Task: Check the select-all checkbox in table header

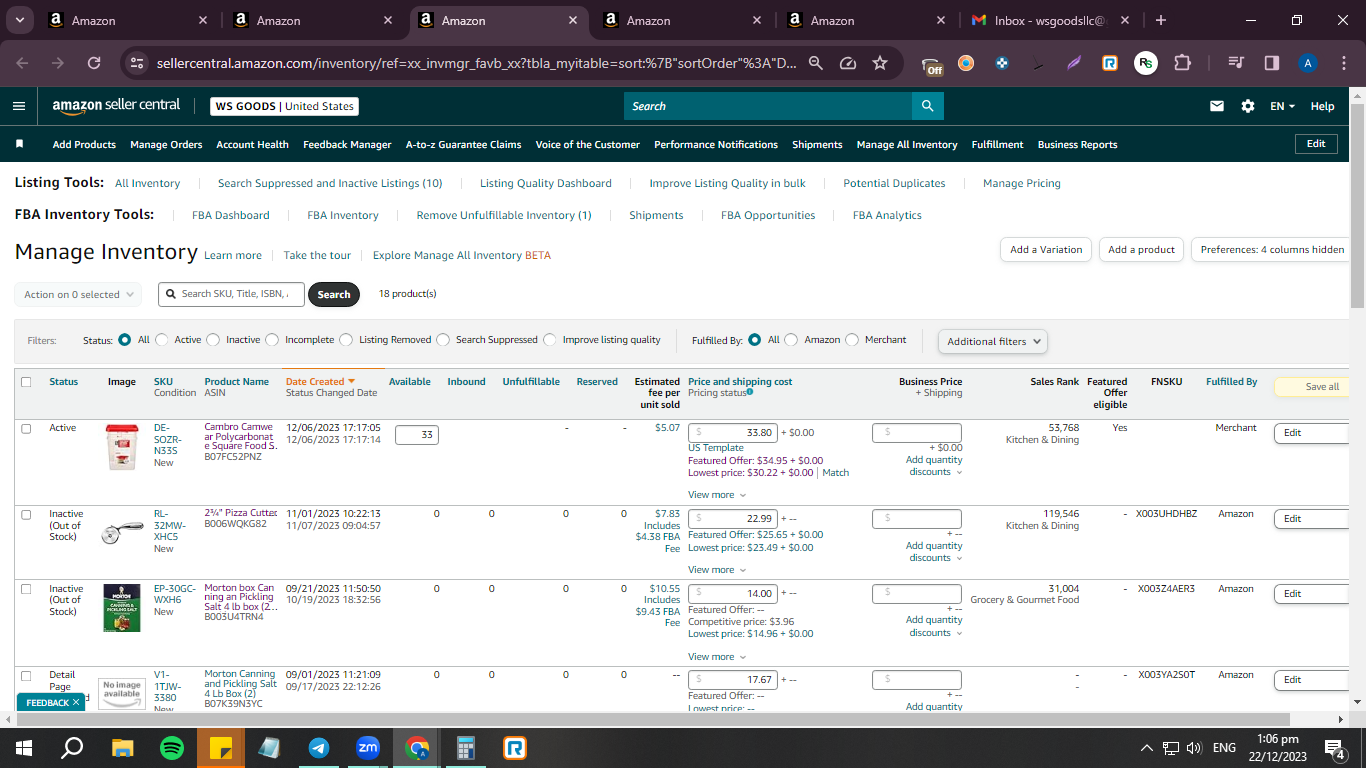Action: point(26,382)
